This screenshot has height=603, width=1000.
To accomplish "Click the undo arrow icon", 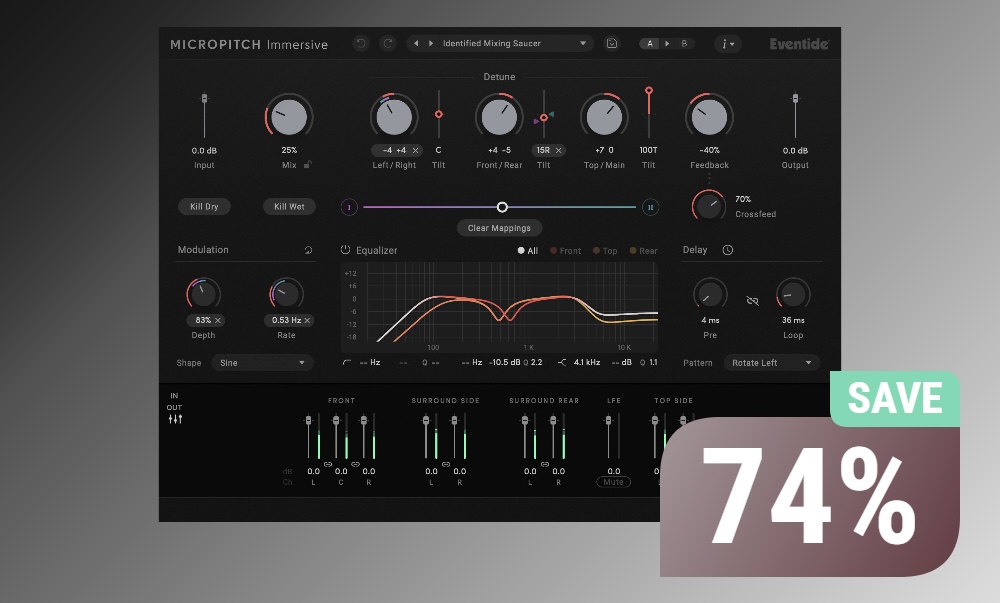I will (361, 43).
